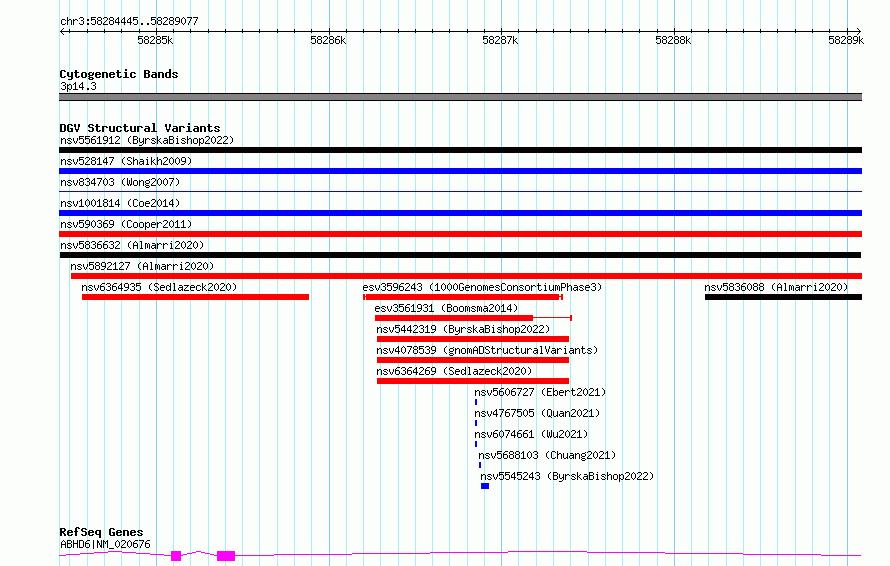Click the red bar under nsv6364269
This screenshot has height=566, width=890.
473,381
